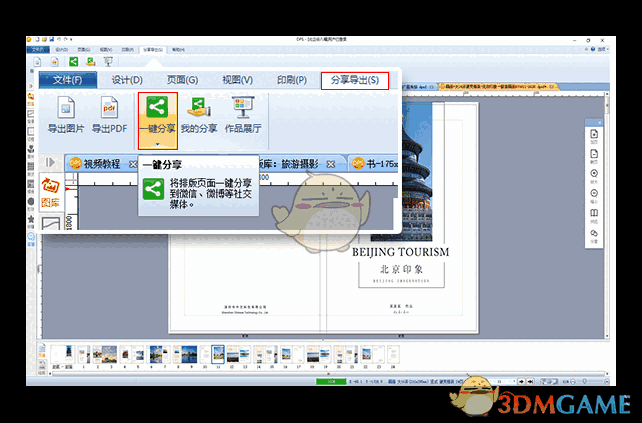Image resolution: width=642 pixels, height=423 pixels.
Task: Select the 分享导出(S) ribbon tab
Action: click(354, 80)
